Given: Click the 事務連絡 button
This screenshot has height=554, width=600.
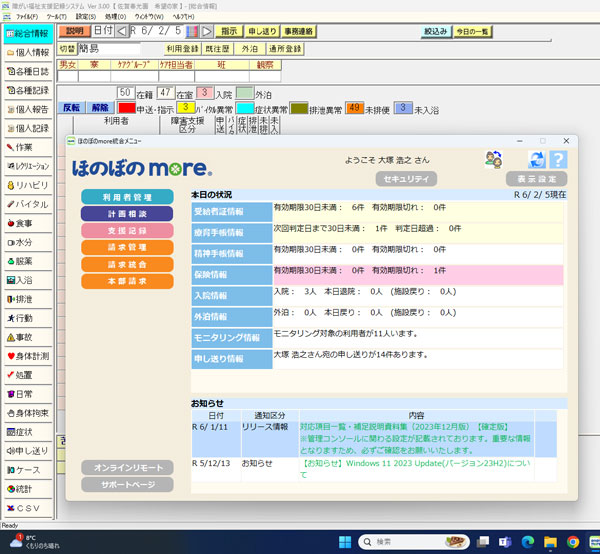Looking at the screenshot, I should pos(298,31).
